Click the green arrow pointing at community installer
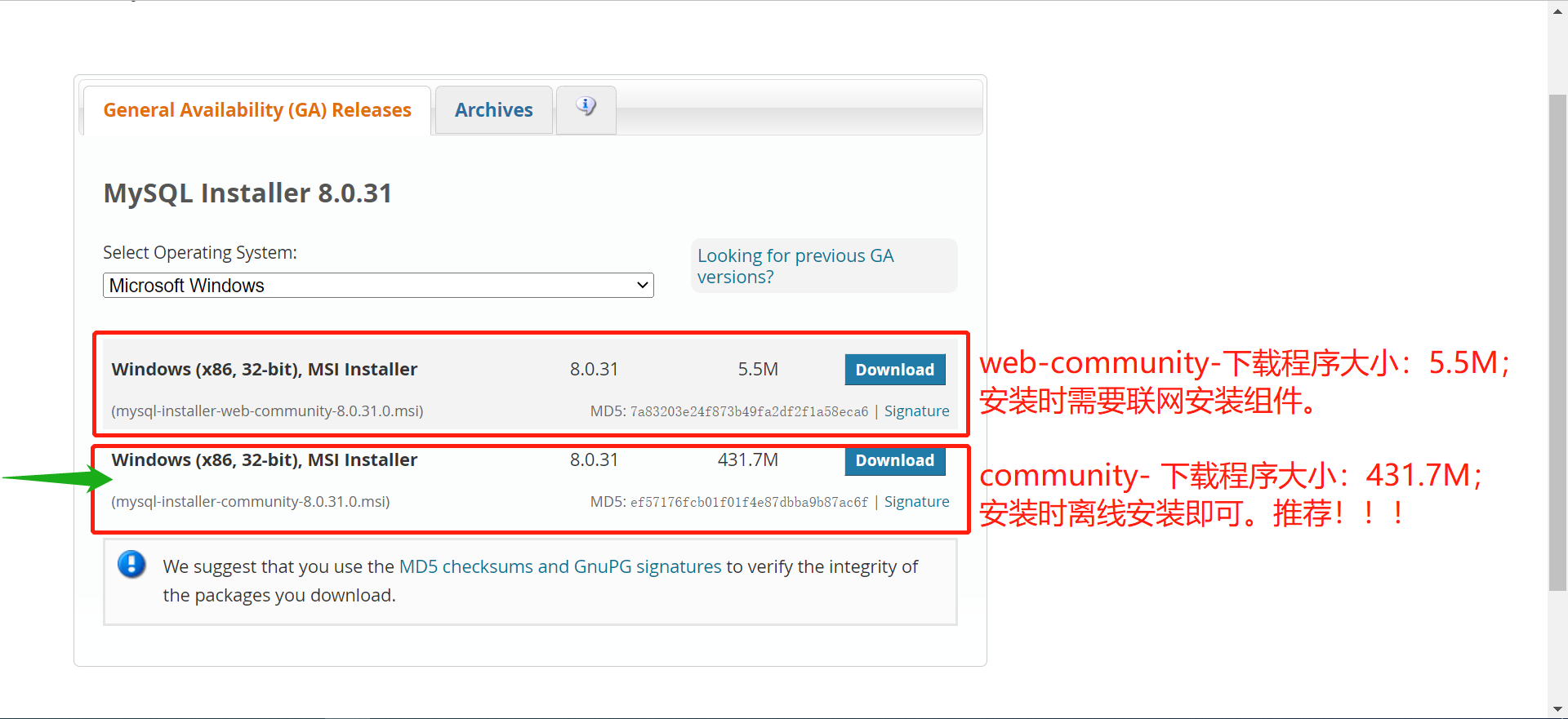 point(59,477)
